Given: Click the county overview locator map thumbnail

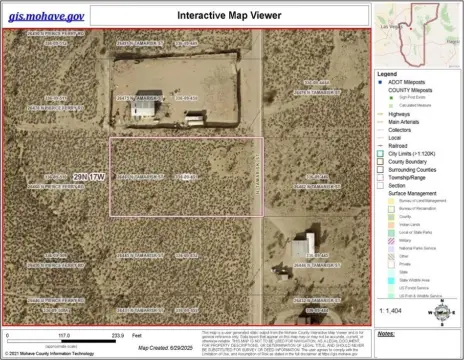Looking at the screenshot, I should (x=417, y=35).
